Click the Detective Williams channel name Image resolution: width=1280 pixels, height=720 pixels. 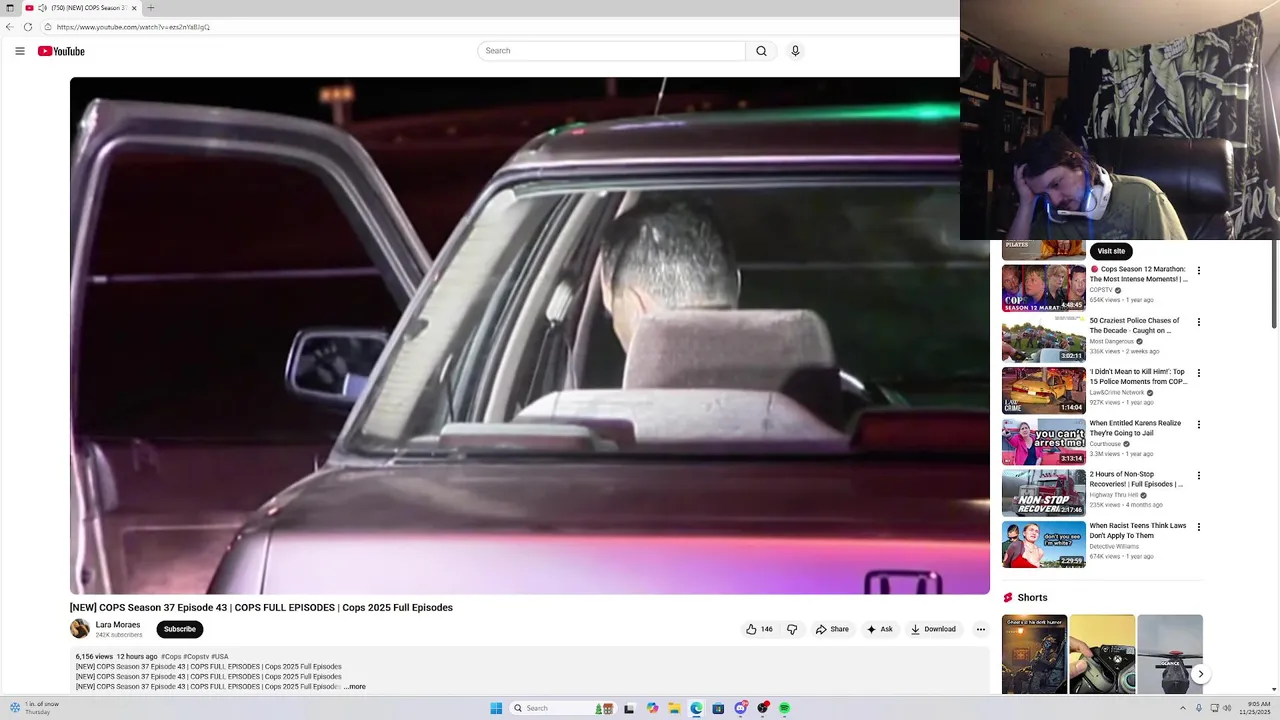click(1114, 546)
